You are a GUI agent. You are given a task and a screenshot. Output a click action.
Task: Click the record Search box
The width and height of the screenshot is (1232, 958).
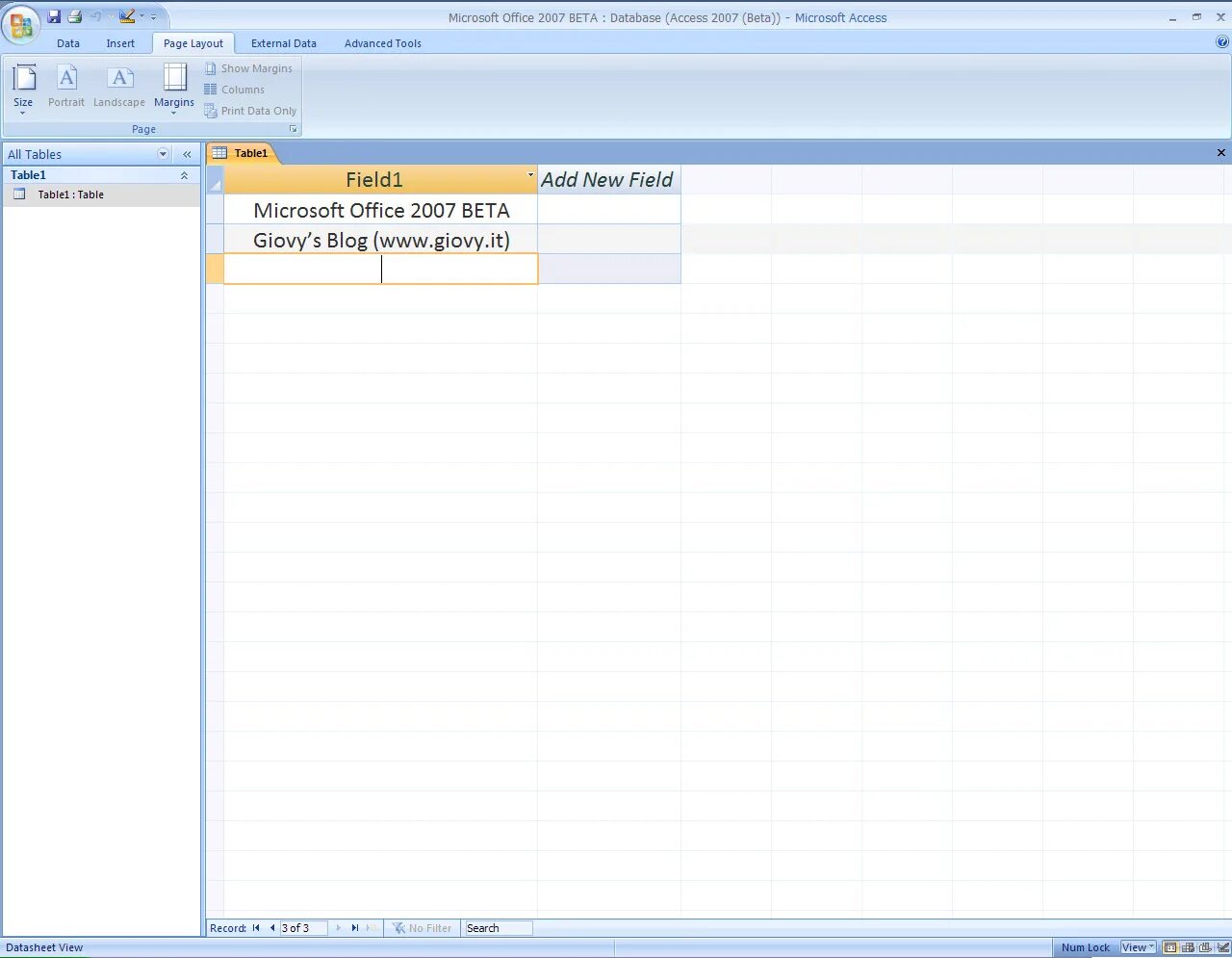pyautogui.click(x=498, y=928)
